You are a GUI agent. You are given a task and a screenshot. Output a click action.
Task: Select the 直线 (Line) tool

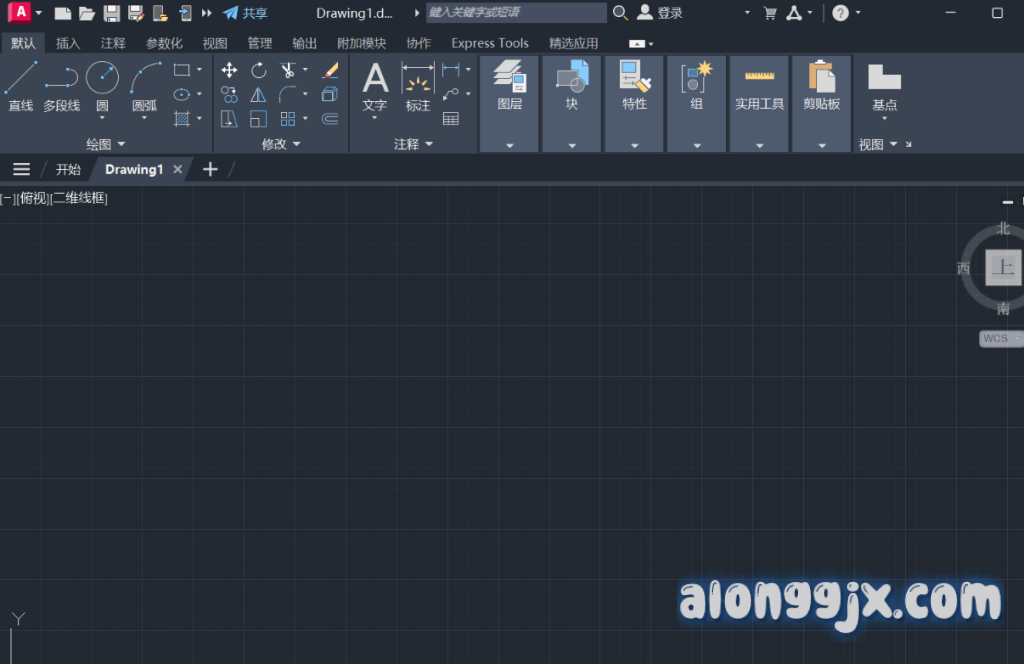[x=21, y=86]
